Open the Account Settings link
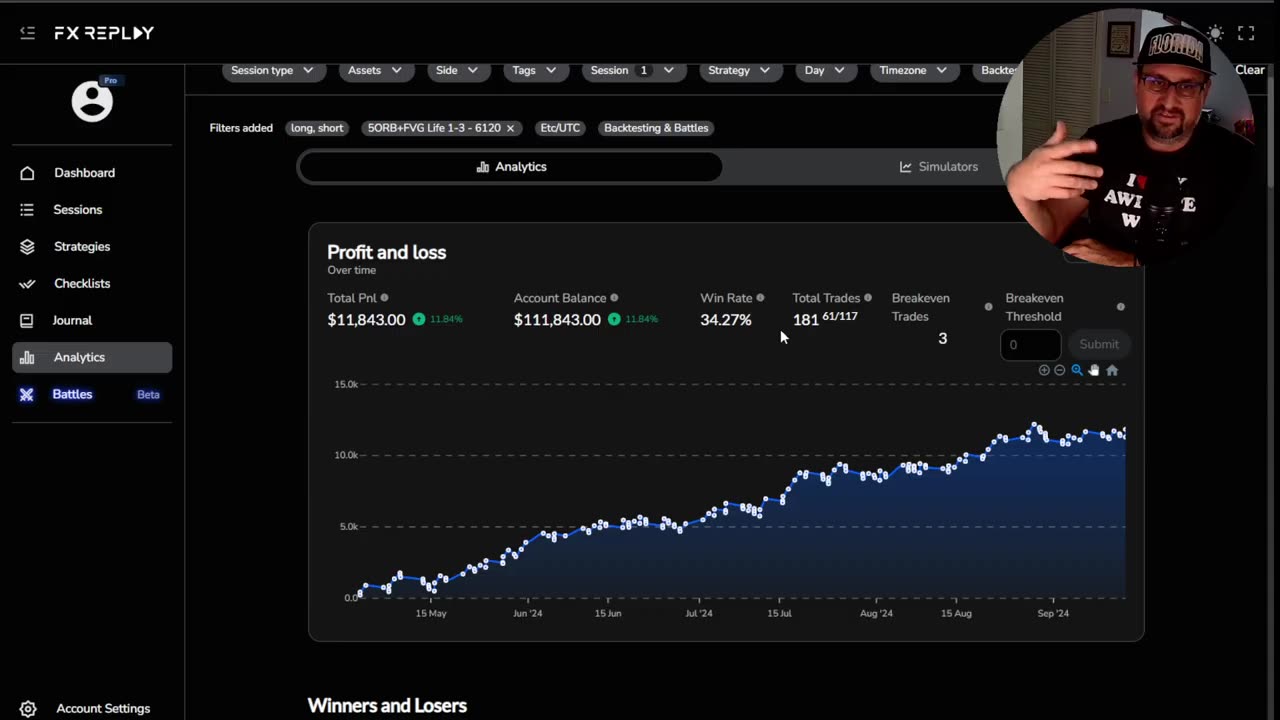Viewport: 1280px width, 720px height. [x=103, y=709]
